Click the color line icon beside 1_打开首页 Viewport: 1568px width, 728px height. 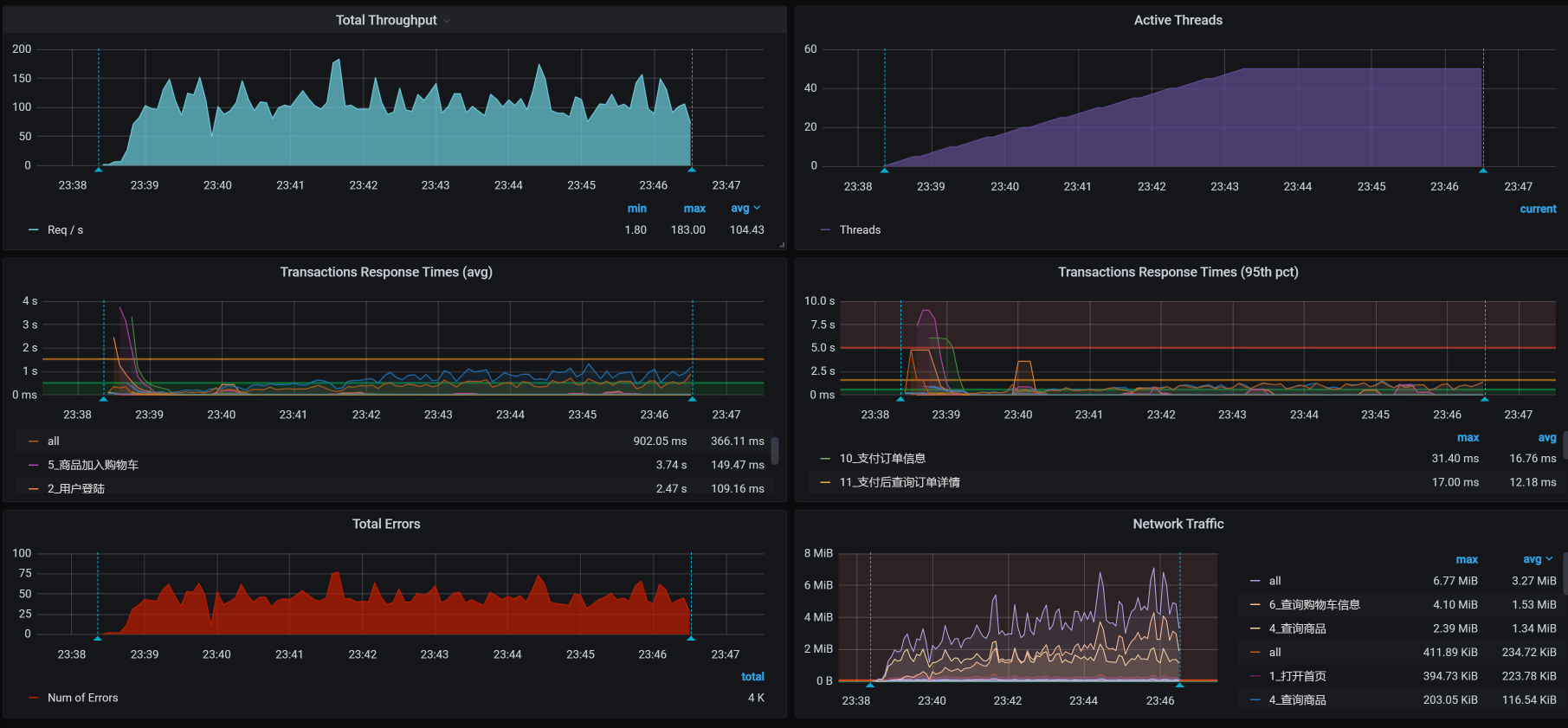point(1255,676)
